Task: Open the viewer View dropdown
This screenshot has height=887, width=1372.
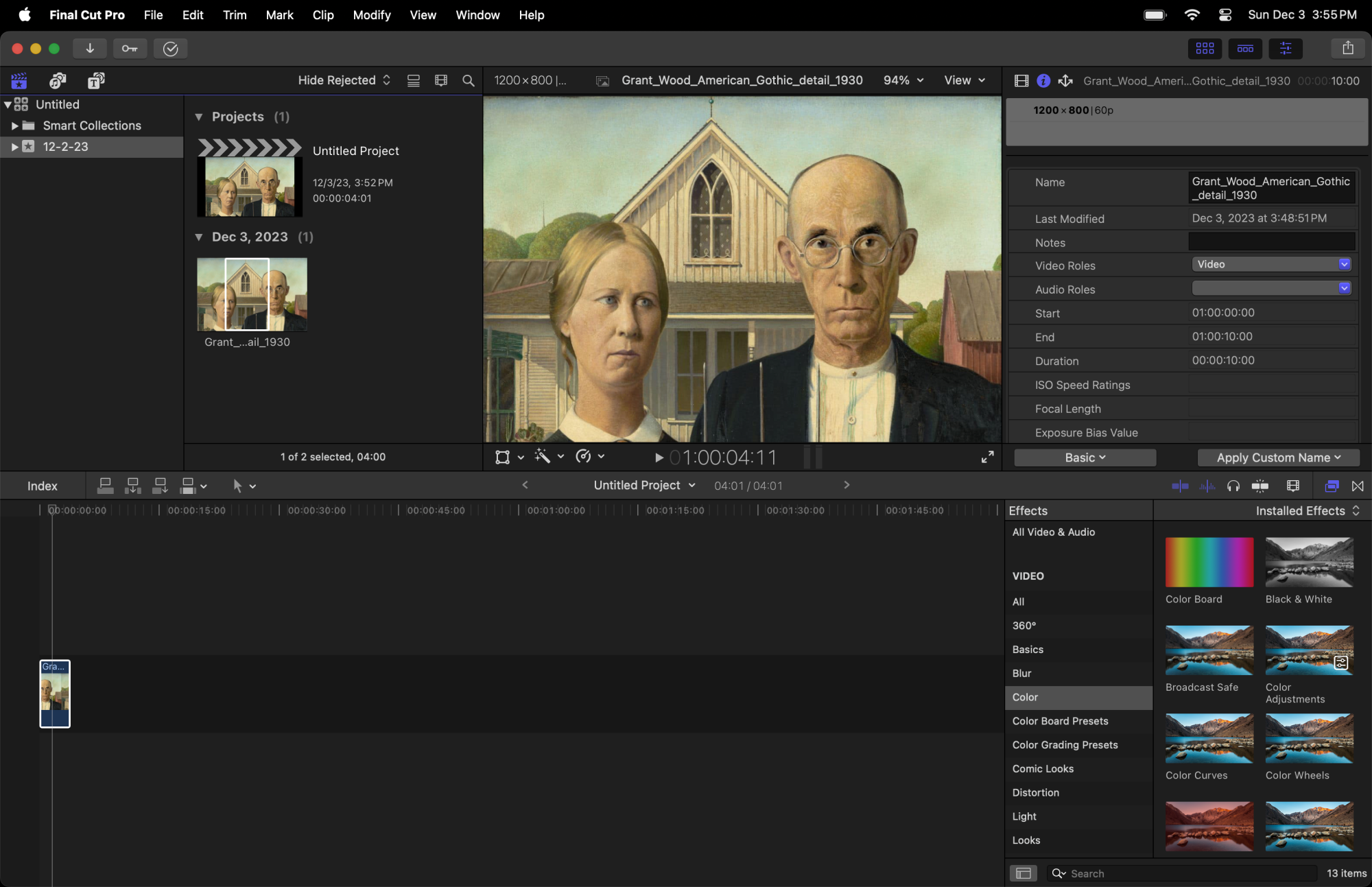Action: pyautogui.click(x=965, y=80)
